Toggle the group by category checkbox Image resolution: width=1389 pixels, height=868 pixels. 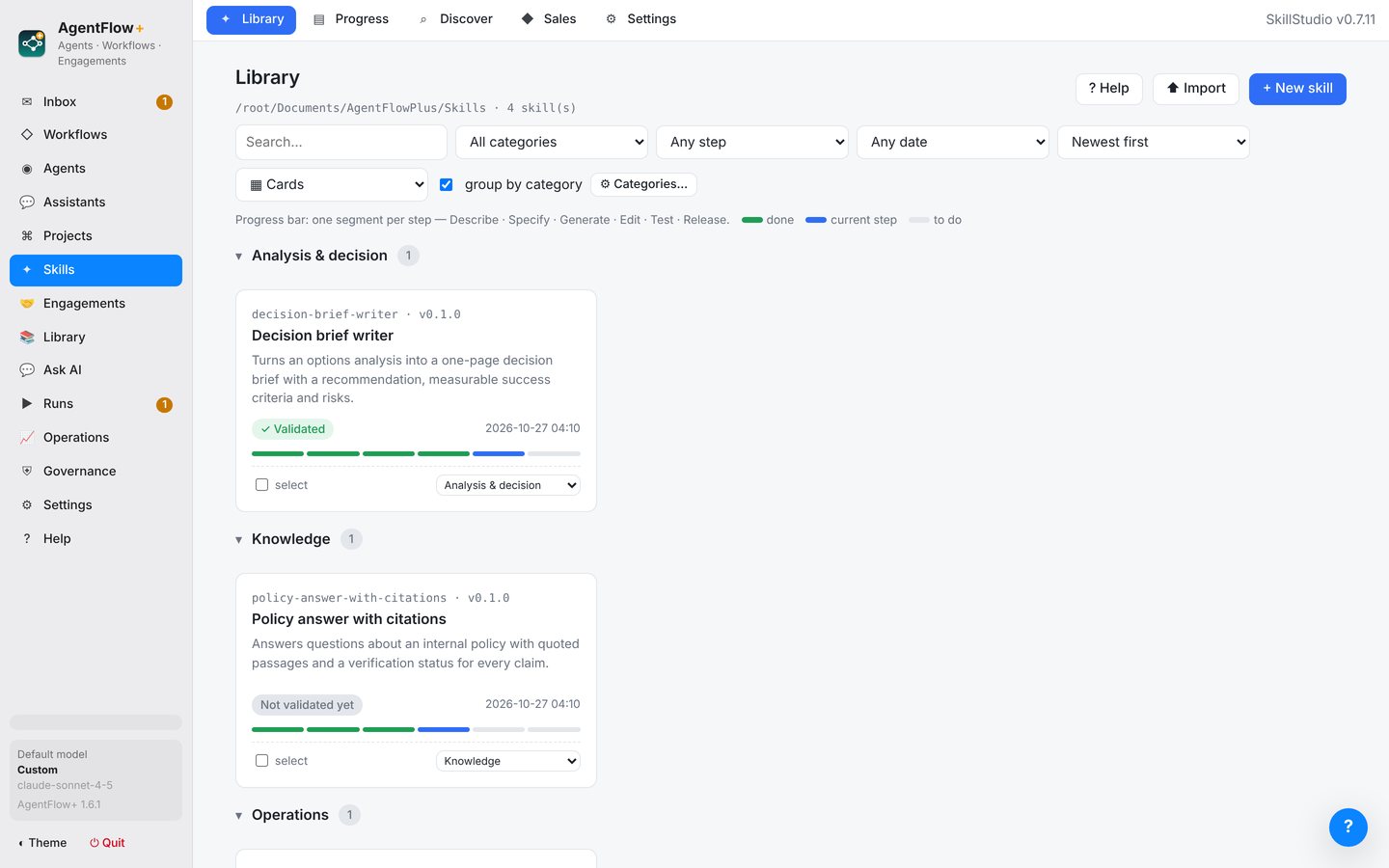446,184
